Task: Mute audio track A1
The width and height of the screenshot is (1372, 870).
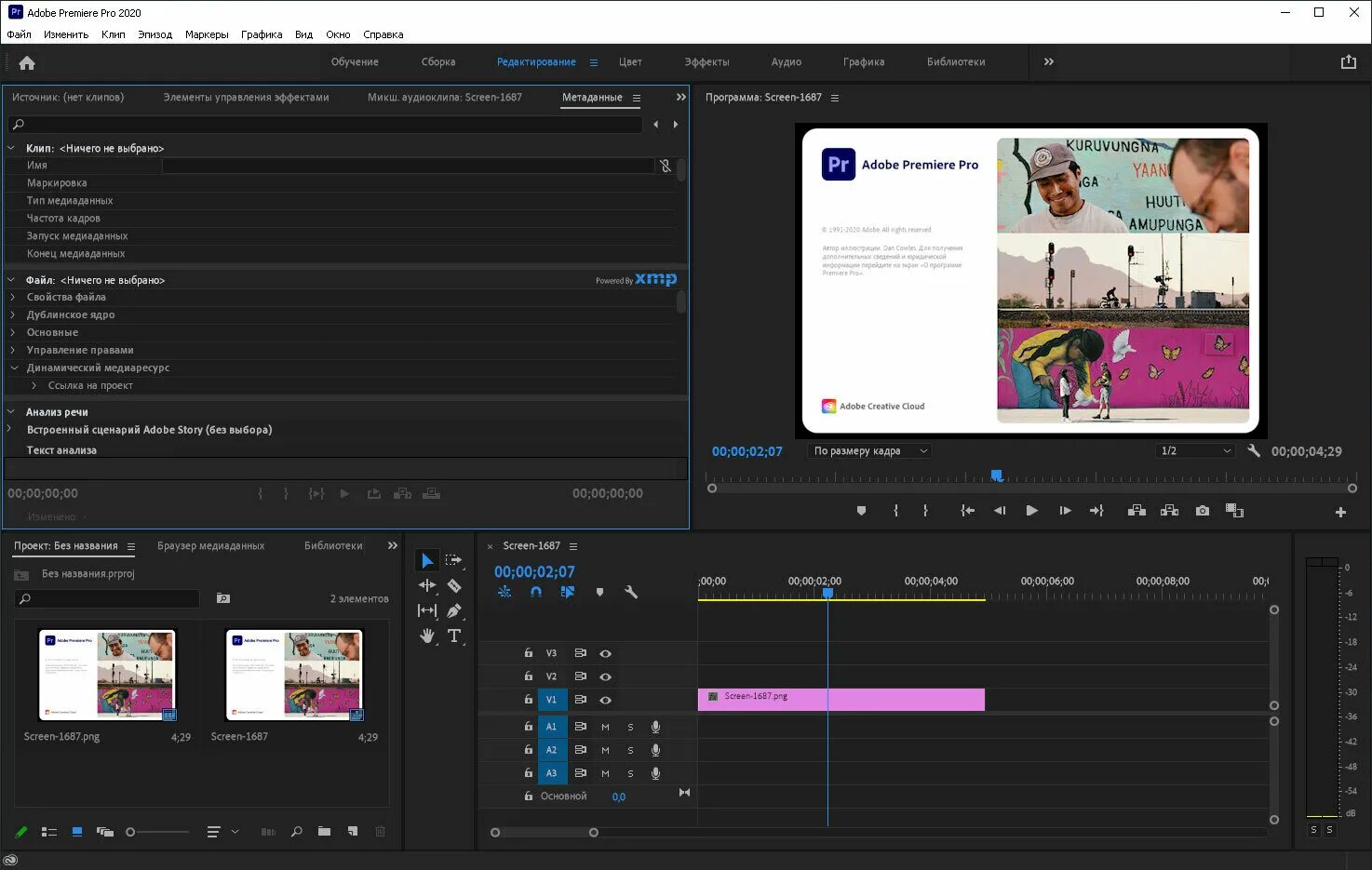Action: pyautogui.click(x=605, y=727)
